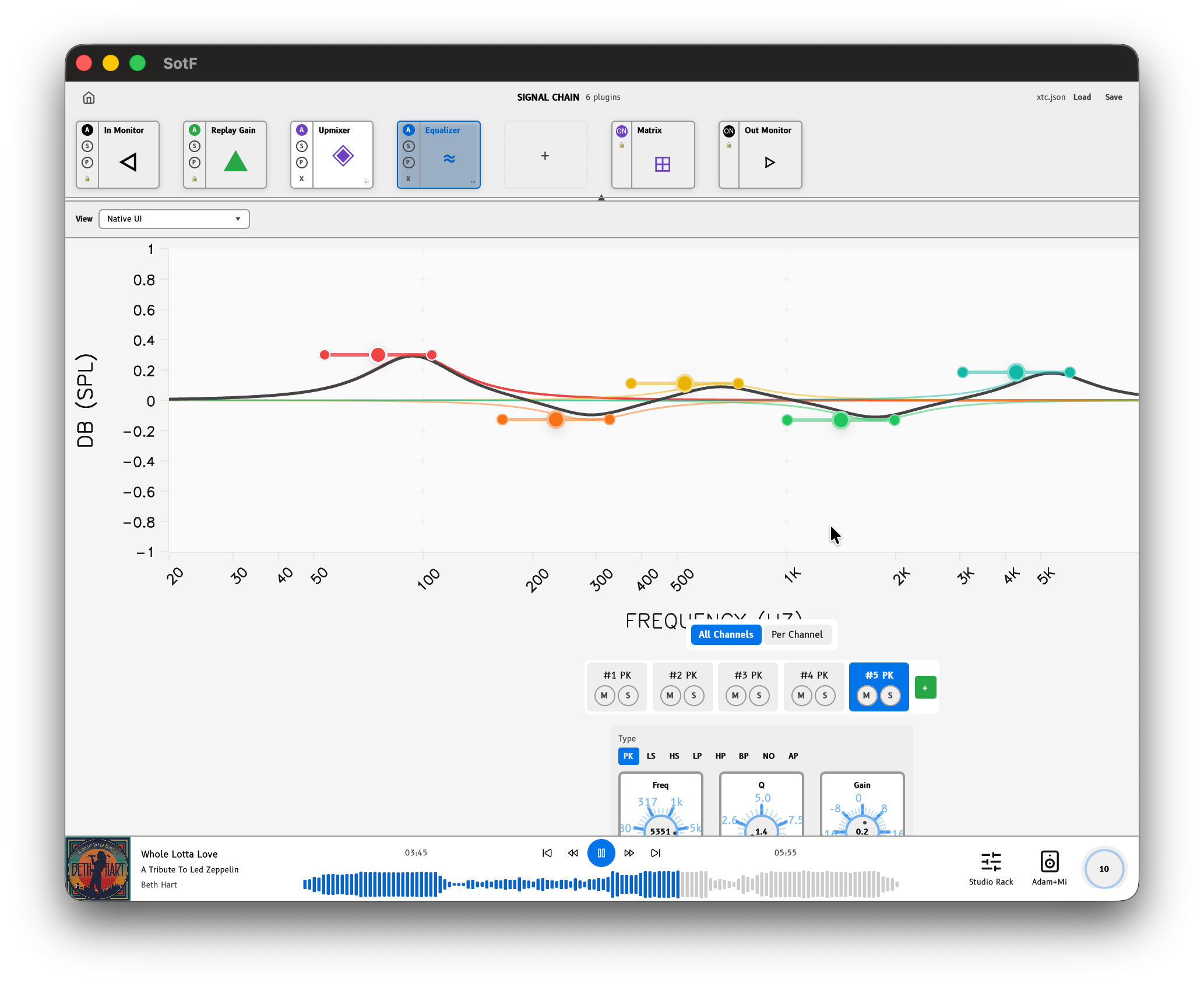Viewport: 1204px width, 987px height.
Task: Mute band #5 with M button
Action: pyautogui.click(x=867, y=695)
